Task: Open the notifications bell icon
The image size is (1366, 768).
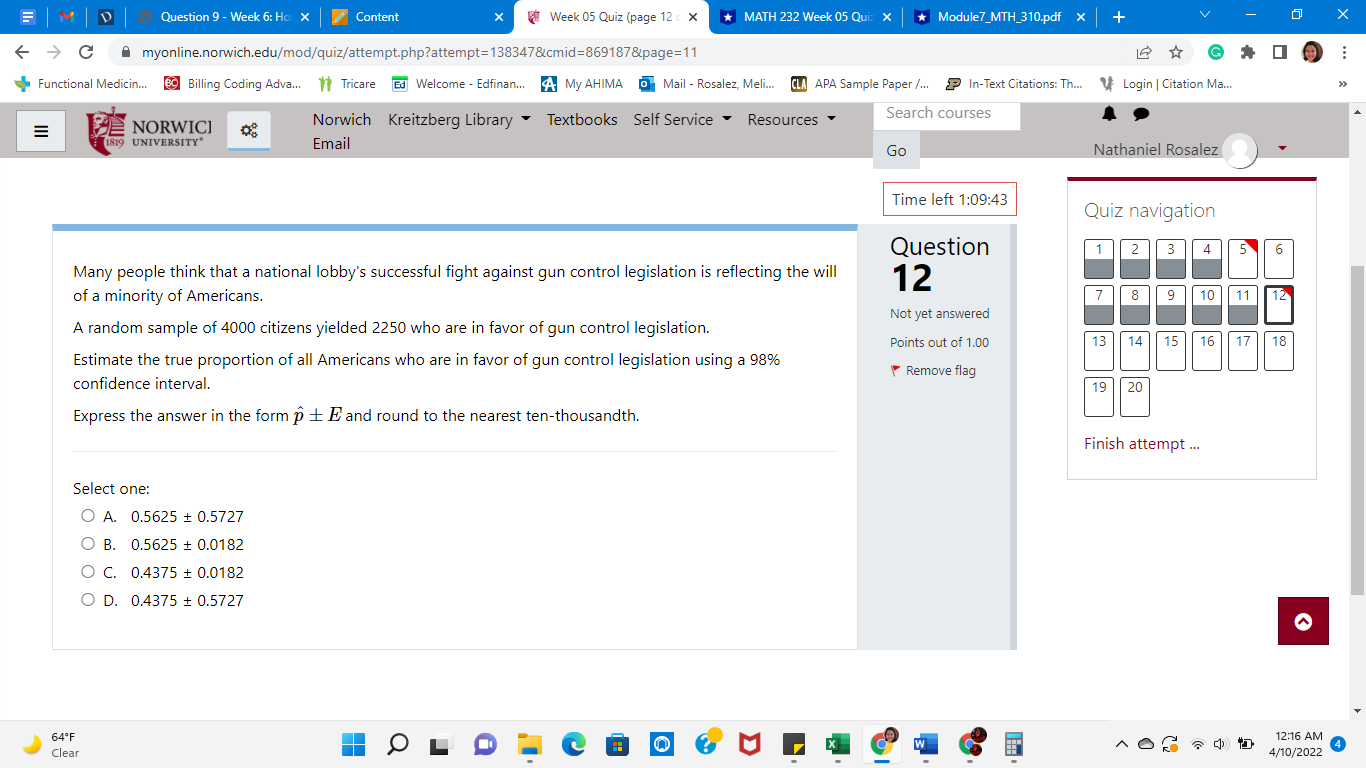Action: pyautogui.click(x=1108, y=115)
